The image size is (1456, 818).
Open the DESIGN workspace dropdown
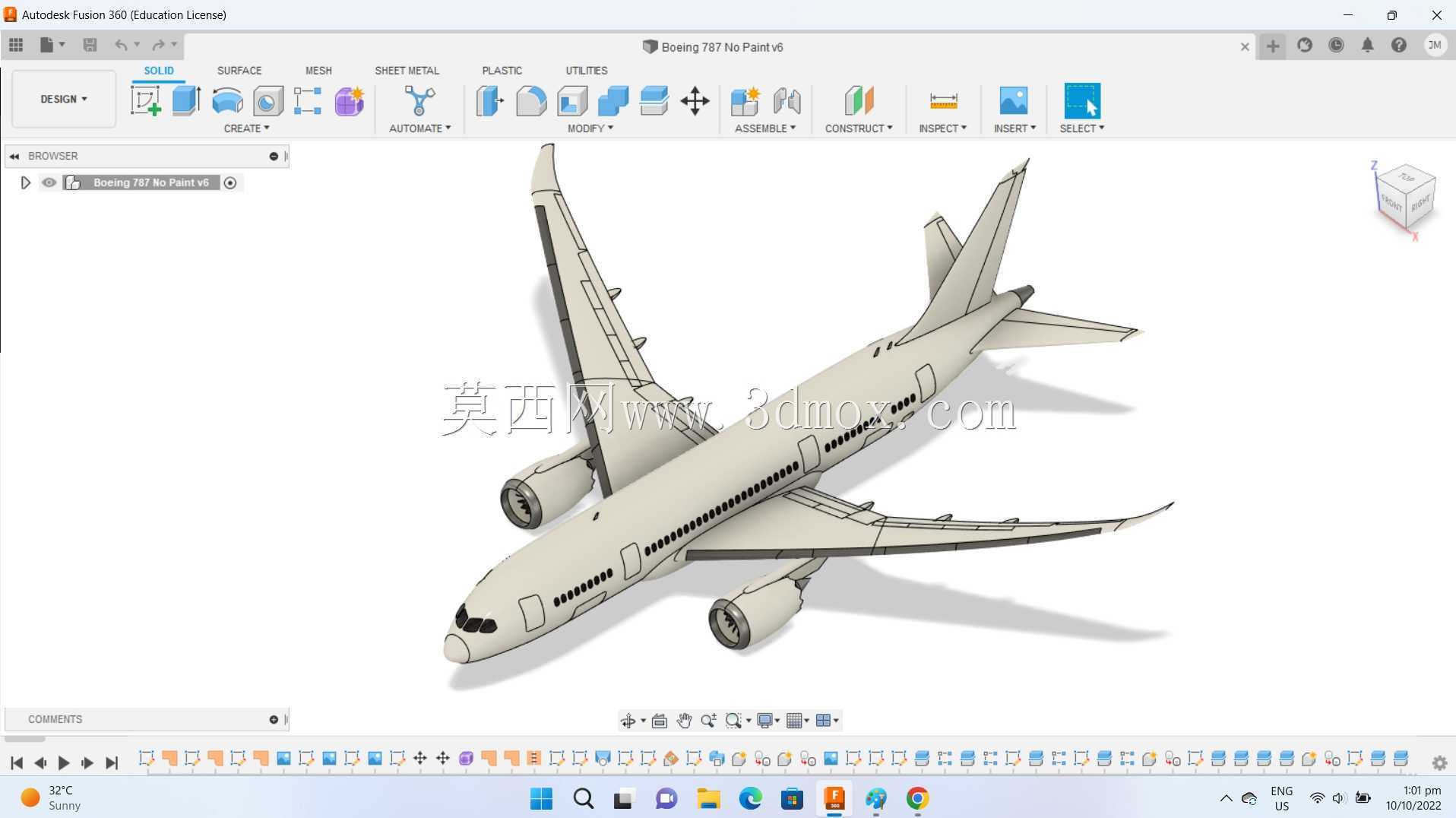click(x=64, y=99)
